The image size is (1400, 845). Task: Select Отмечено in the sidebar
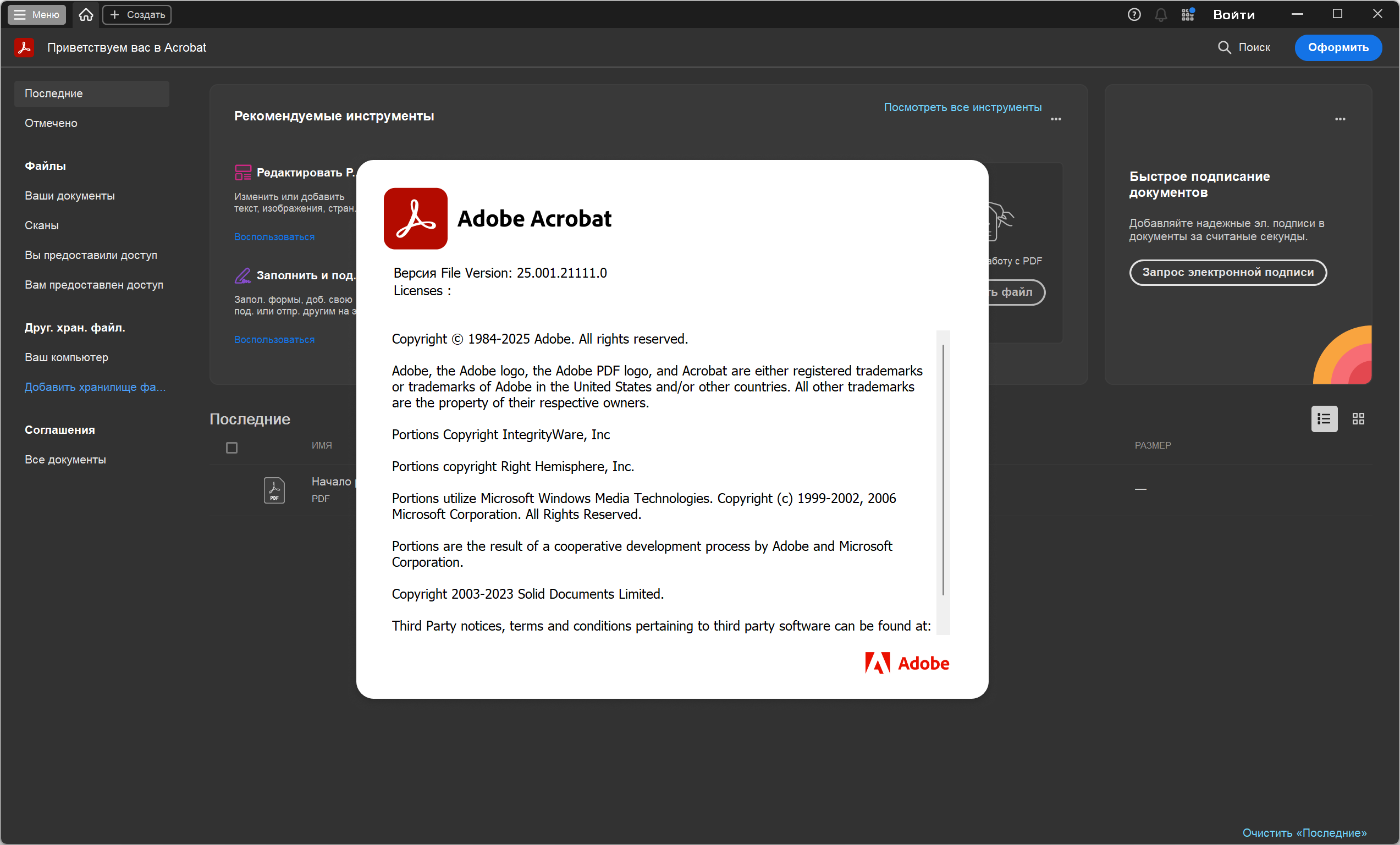point(51,123)
